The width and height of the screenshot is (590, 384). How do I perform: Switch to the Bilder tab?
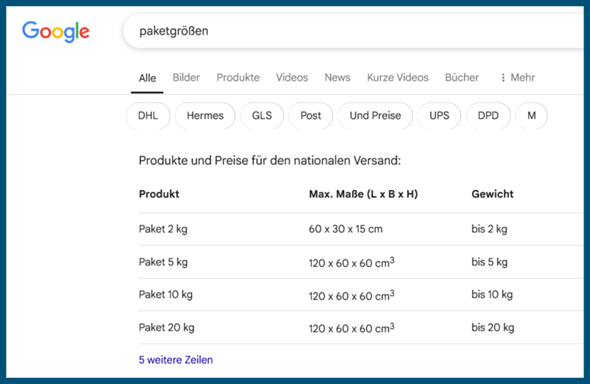coord(186,77)
